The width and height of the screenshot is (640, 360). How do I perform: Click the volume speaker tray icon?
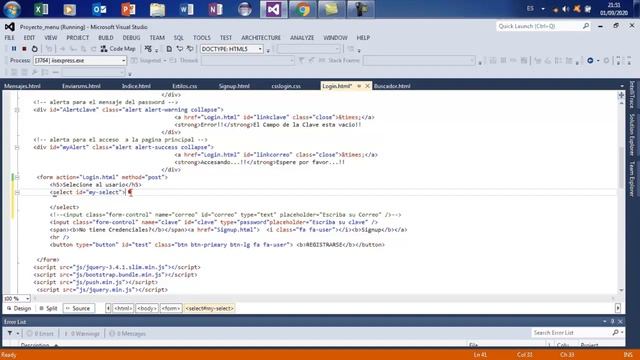[565, 9]
